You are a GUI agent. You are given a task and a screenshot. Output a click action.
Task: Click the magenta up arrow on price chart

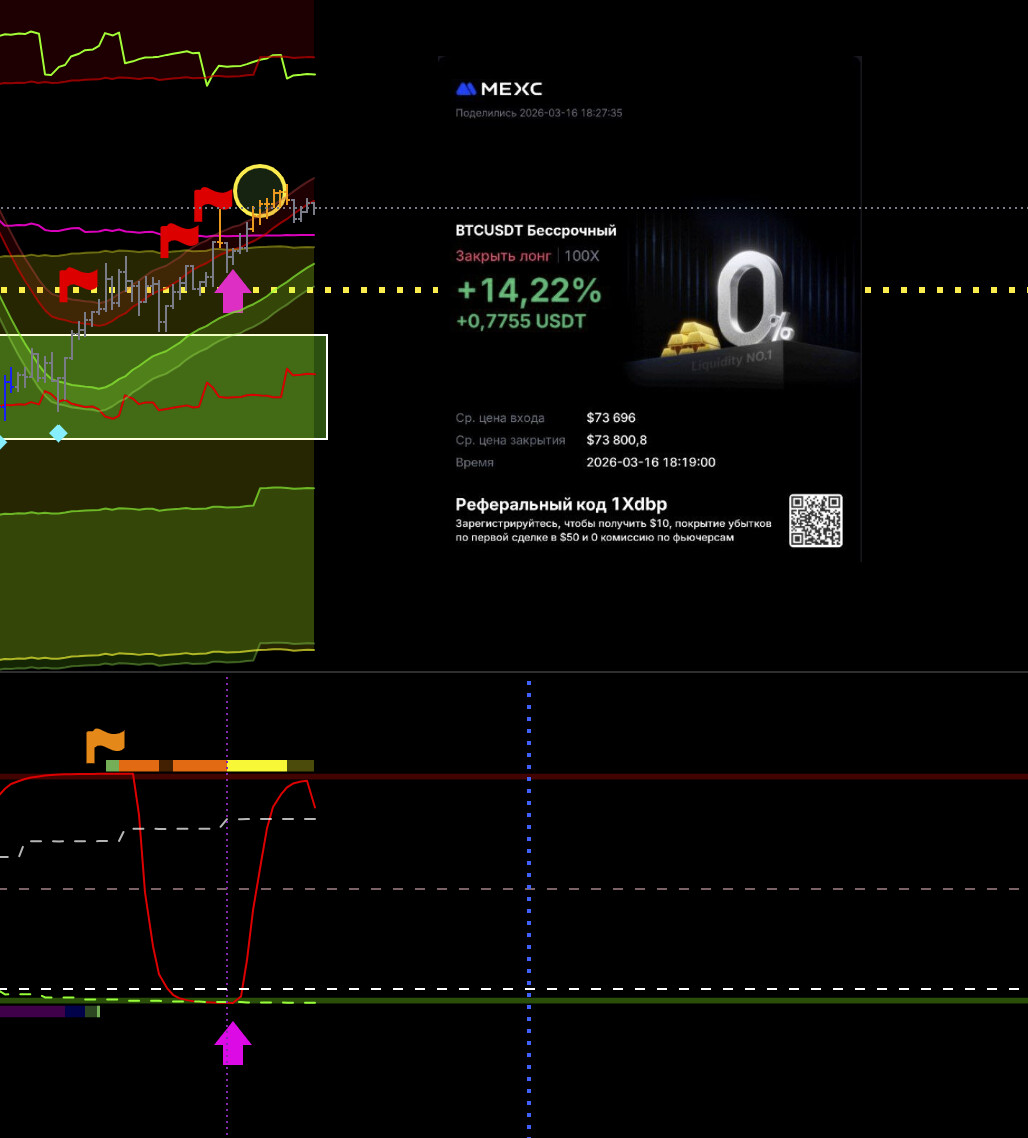click(233, 291)
